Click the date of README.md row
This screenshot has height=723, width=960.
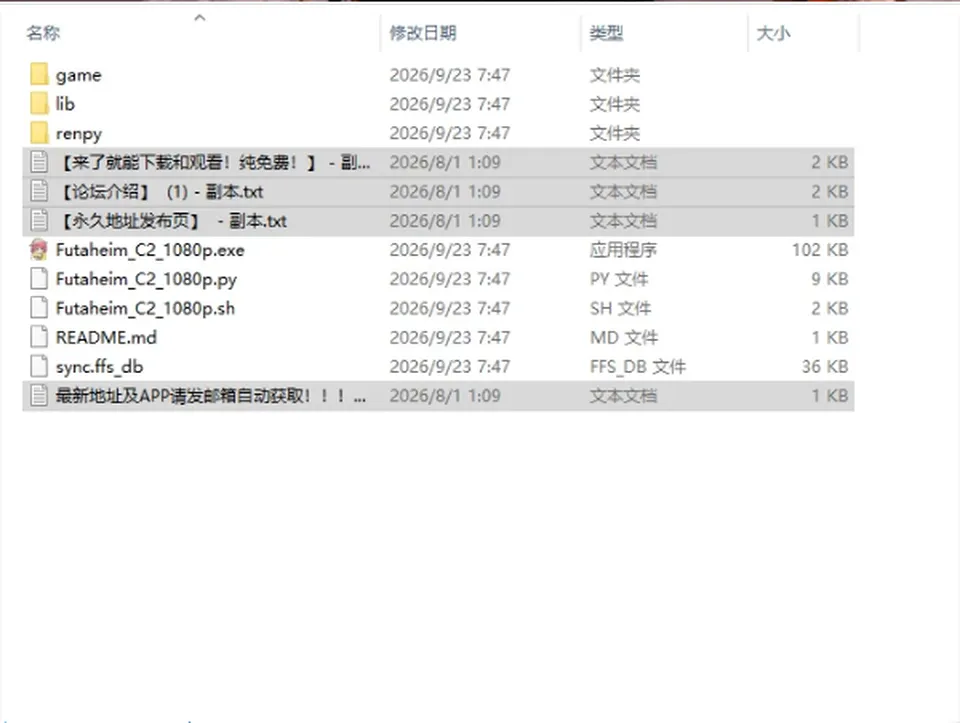450,337
